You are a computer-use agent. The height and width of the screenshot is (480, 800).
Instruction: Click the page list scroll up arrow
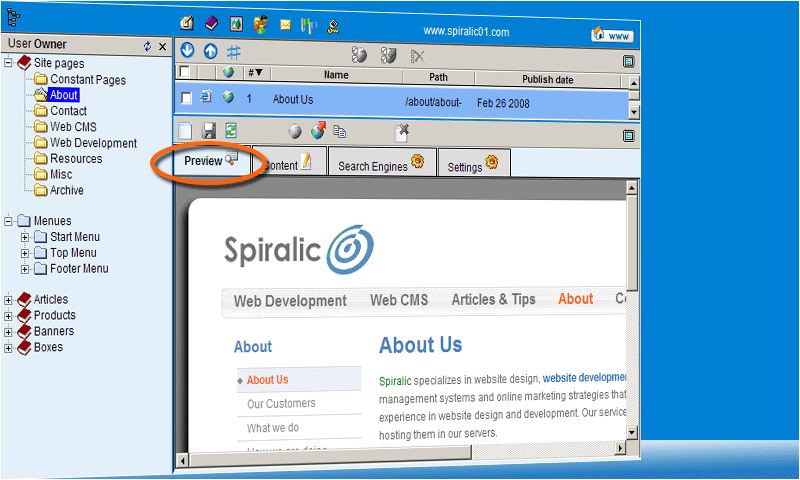click(x=634, y=83)
